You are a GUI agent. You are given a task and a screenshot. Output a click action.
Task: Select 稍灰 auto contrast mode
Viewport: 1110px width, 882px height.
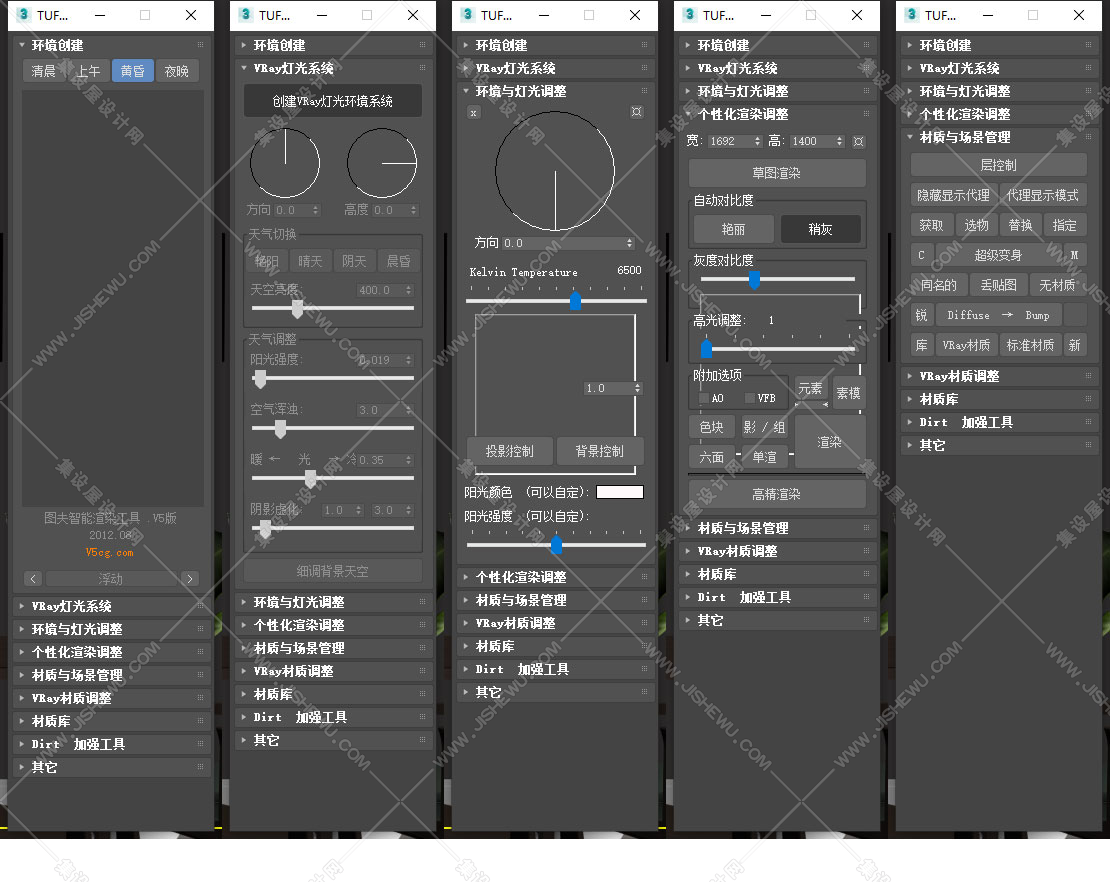click(820, 229)
